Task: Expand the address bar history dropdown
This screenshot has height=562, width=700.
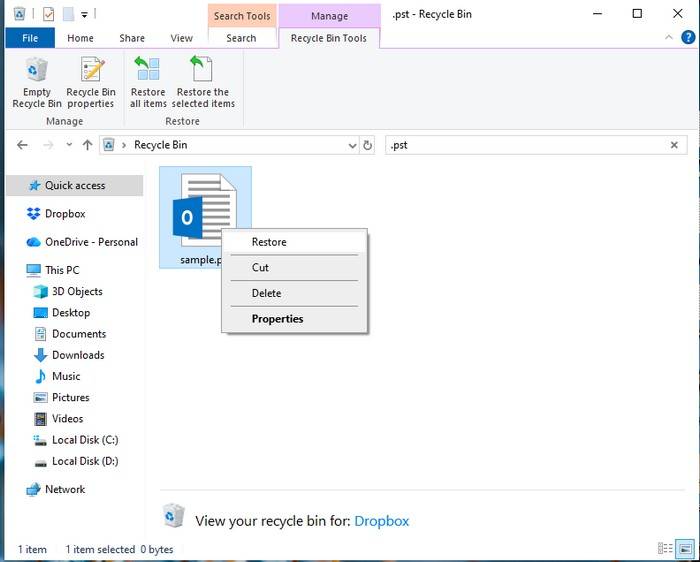Action: pyautogui.click(x=352, y=146)
